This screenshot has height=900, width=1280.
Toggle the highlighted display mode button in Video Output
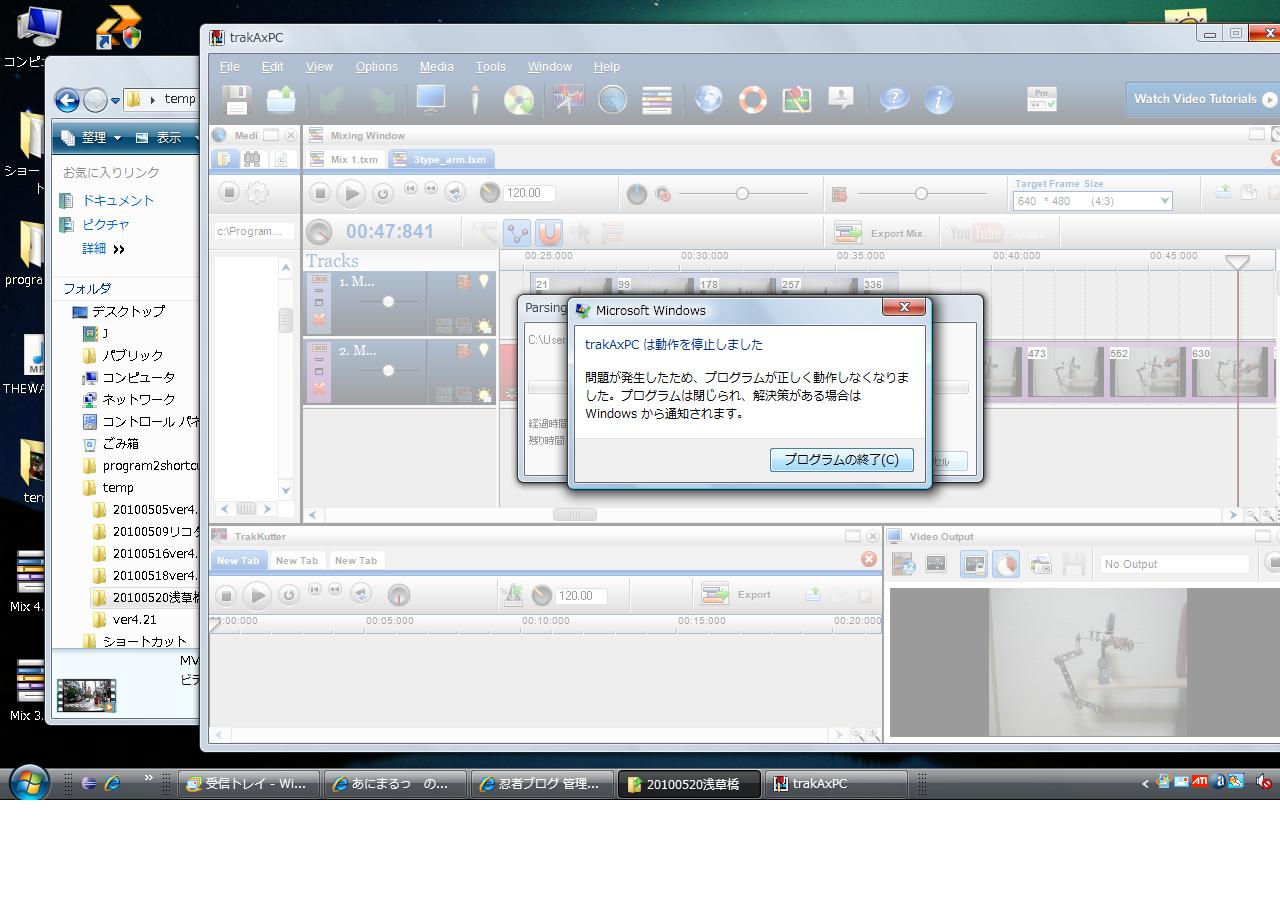coord(974,564)
